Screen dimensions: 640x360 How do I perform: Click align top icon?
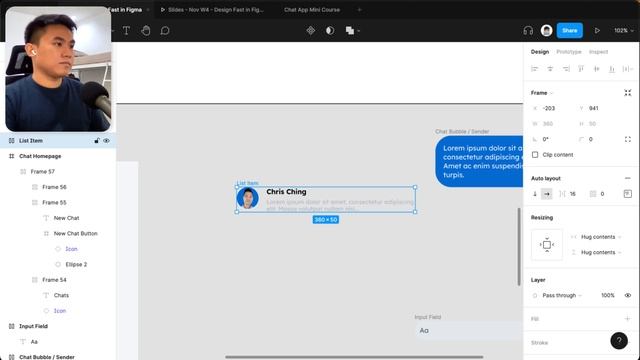[581, 69]
